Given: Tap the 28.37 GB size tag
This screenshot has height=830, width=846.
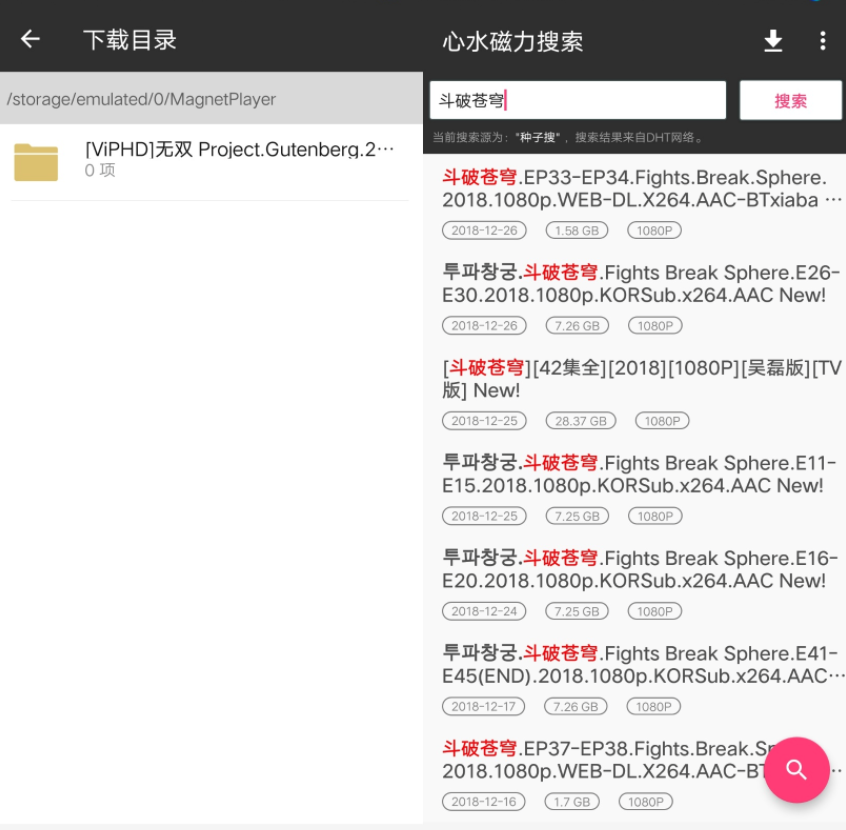Looking at the screenshot, I should (581, 421).
